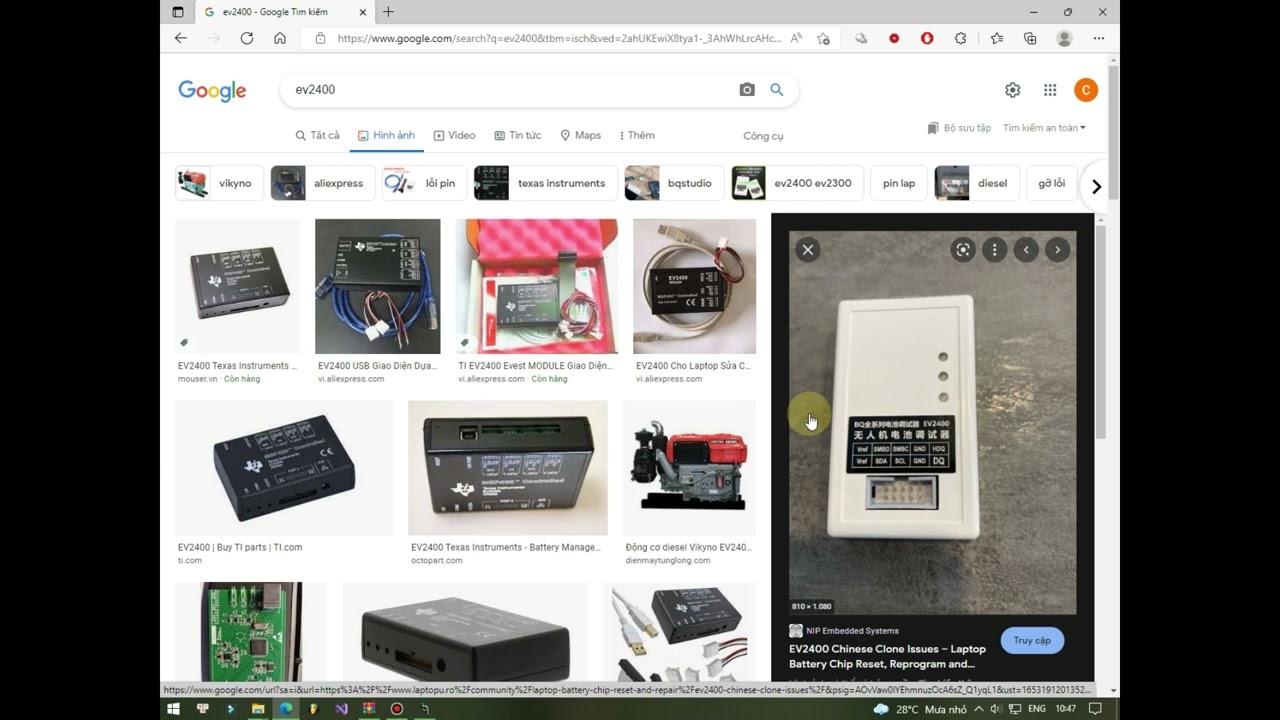Click Công cụ tools button
The width and height of the screenshot is (1280, 720).
tap(763, 135)
